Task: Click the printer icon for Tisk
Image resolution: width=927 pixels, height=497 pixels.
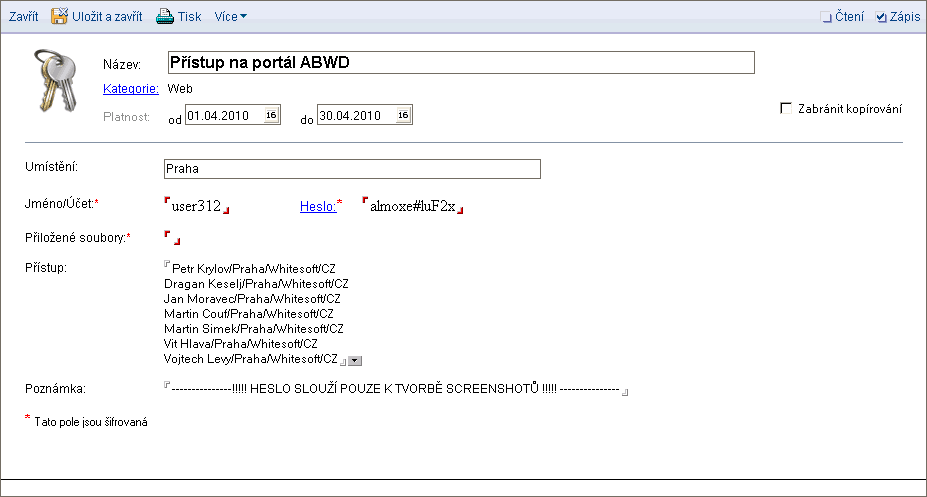Action: pyautogui.click(x=164, y=16)
